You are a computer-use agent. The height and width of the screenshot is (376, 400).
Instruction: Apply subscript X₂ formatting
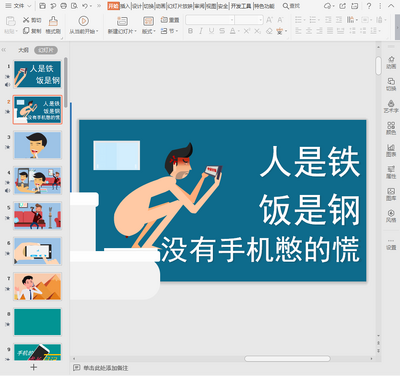(257, 31)
